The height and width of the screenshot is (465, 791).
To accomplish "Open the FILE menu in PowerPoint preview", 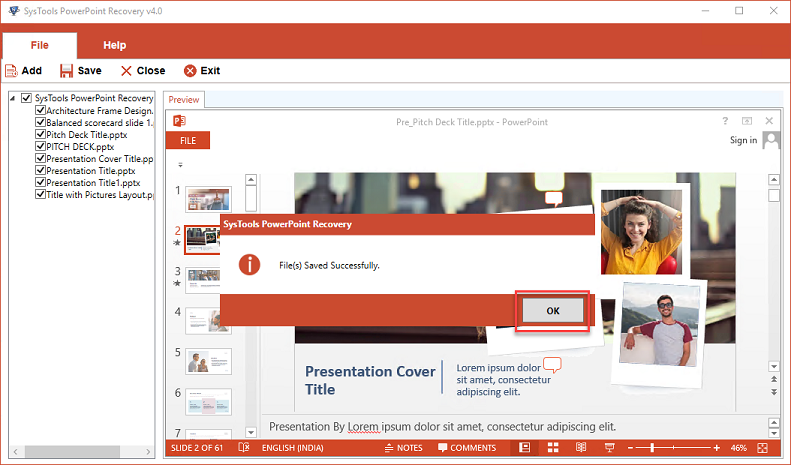I will [x=188, y=141].
